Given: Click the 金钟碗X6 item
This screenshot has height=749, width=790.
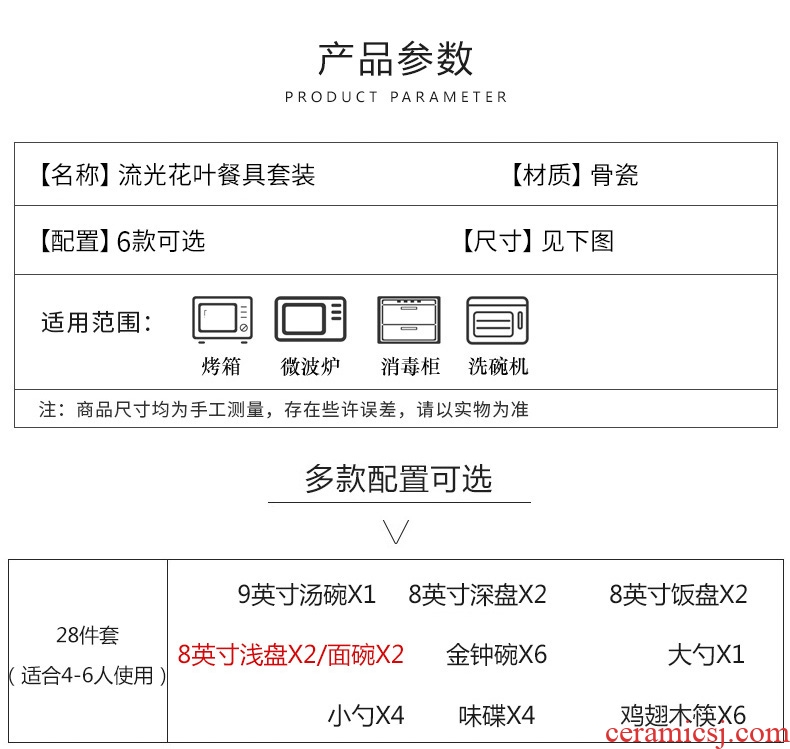Looking at the screenshot, I should pyautogui.click(x=496, y=655).
